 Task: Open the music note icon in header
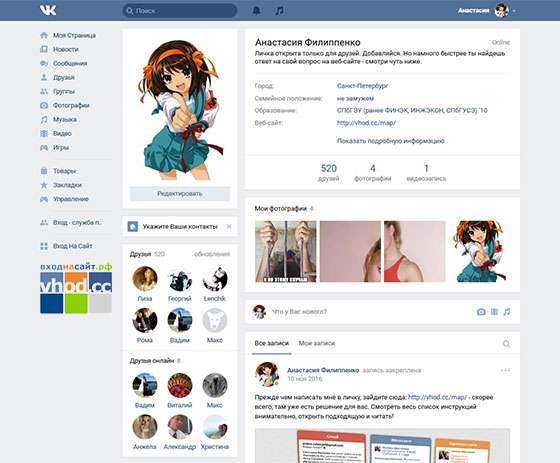280,11
